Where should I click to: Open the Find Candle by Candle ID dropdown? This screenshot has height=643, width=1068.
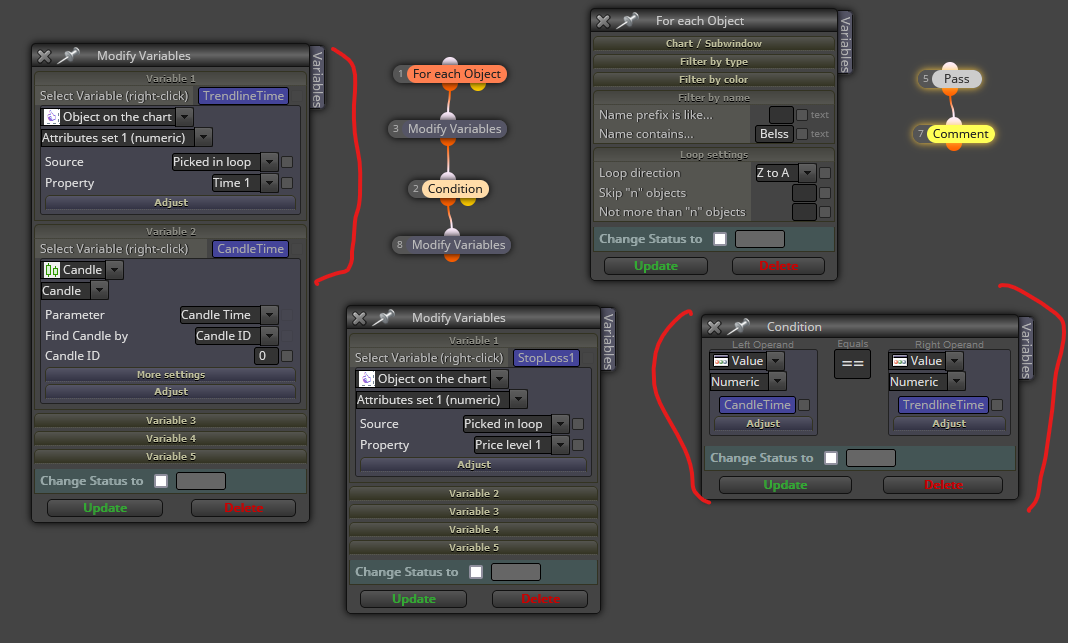pyautogui.click(x=270, y=336)
